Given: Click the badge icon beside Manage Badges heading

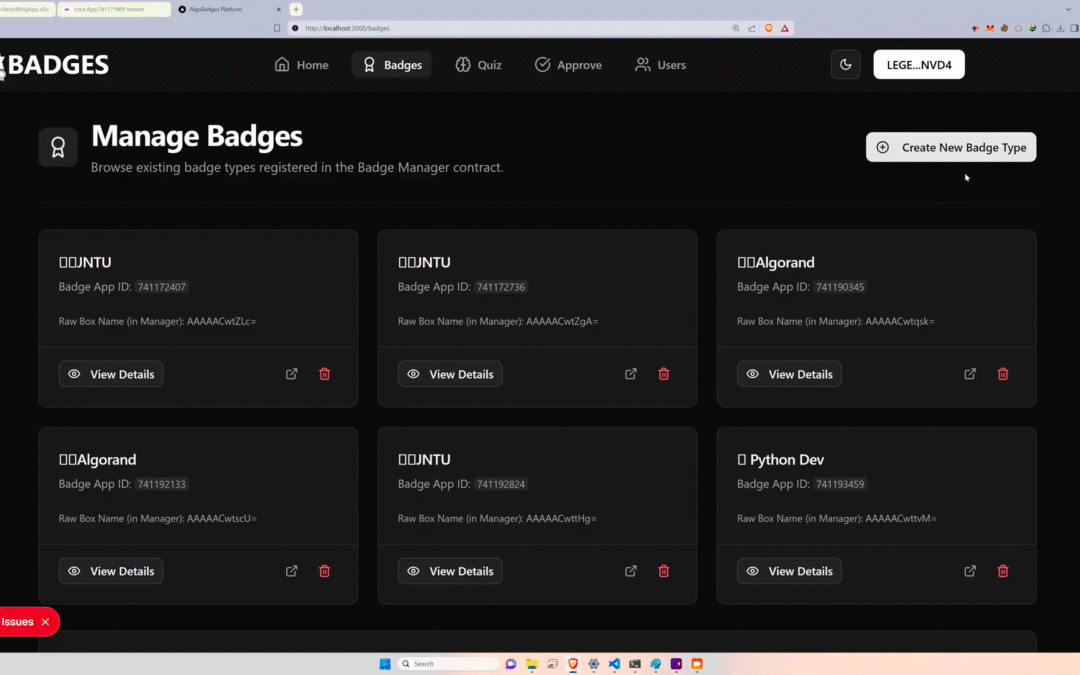Looking at the screenshot, I should (58, 146).
